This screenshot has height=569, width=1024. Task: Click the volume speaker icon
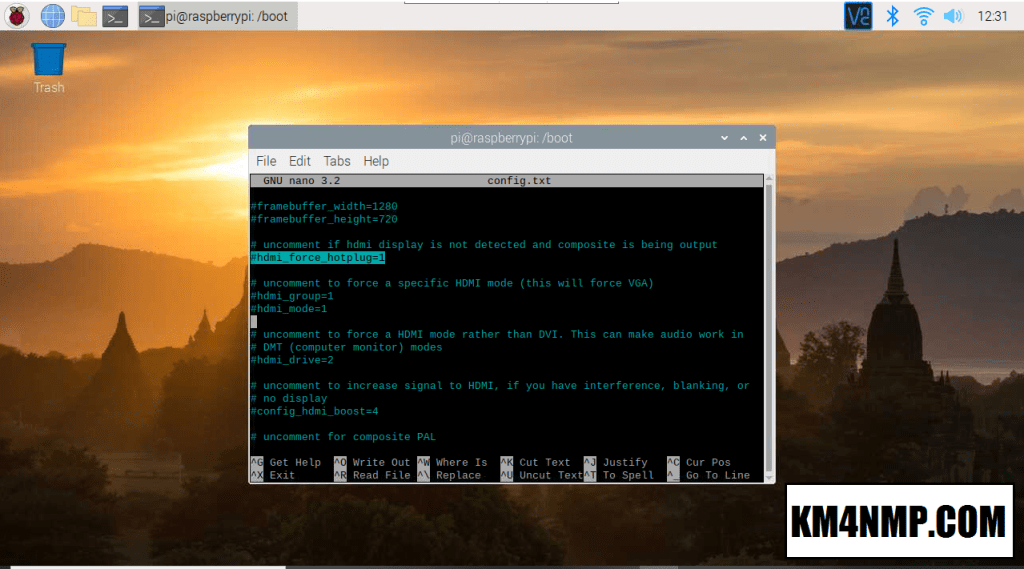(952, 15)
